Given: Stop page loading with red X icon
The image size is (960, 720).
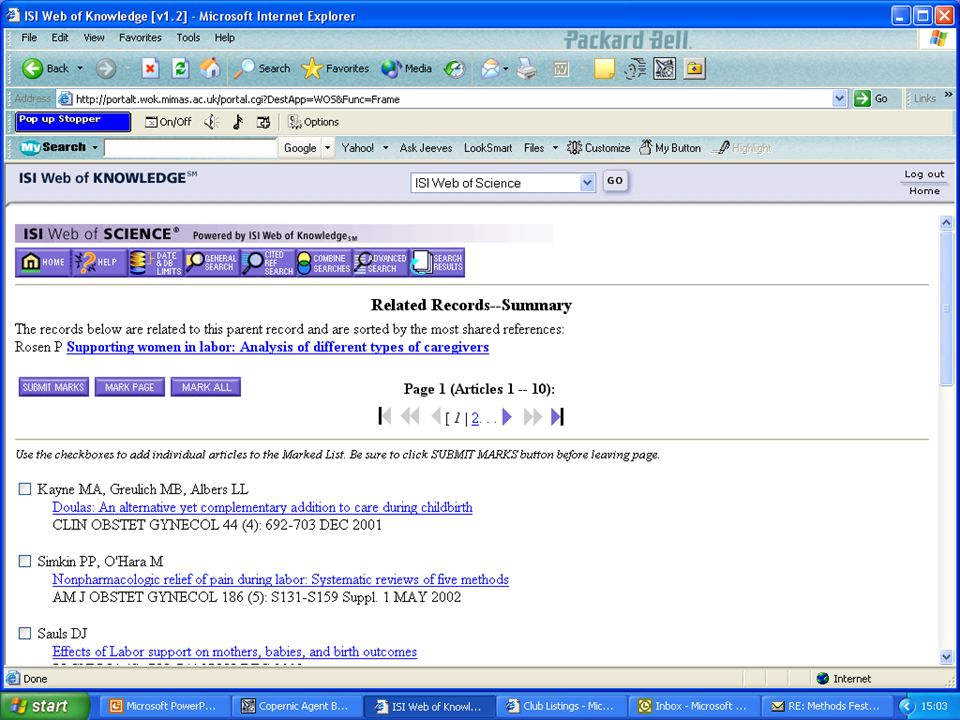Looking at the screenshot, I should coord(150,69).
